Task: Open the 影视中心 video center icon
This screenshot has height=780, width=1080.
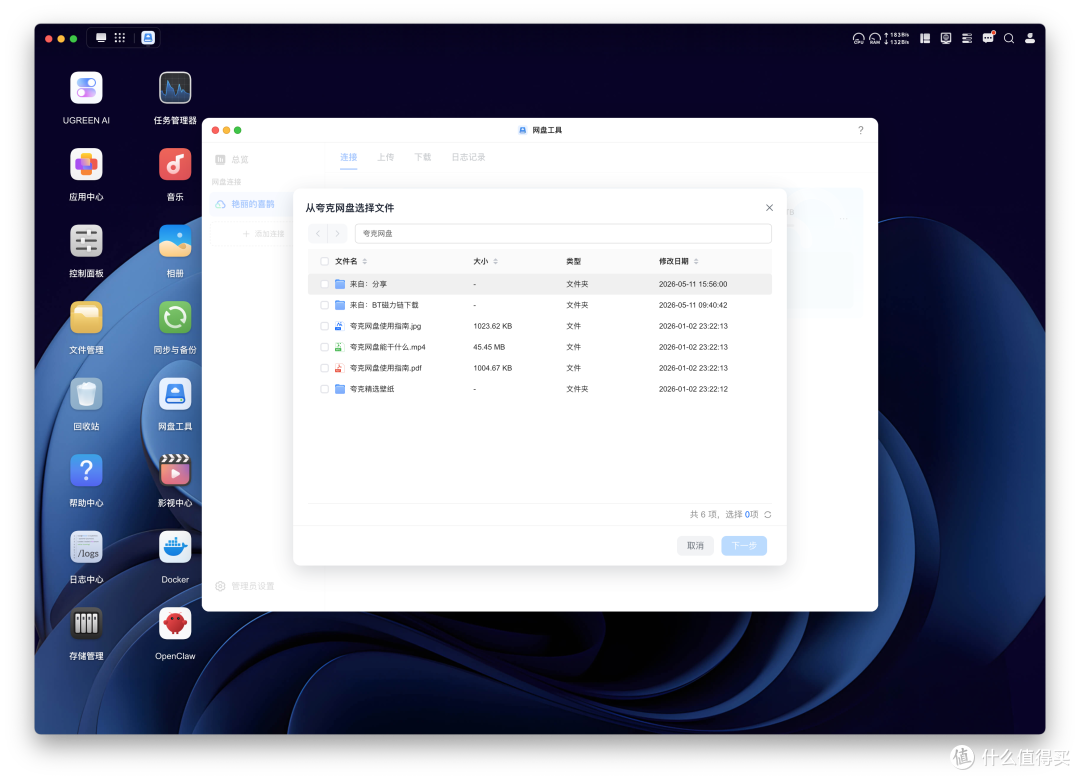Action: click(x=175, y=471)
